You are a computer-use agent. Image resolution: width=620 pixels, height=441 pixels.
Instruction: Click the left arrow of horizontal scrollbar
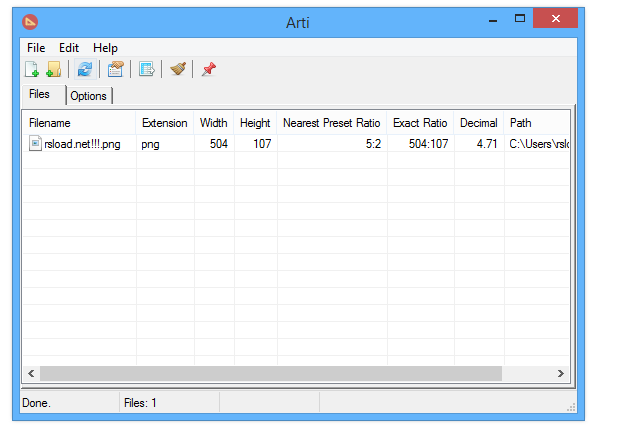click(x=31, y=373)
